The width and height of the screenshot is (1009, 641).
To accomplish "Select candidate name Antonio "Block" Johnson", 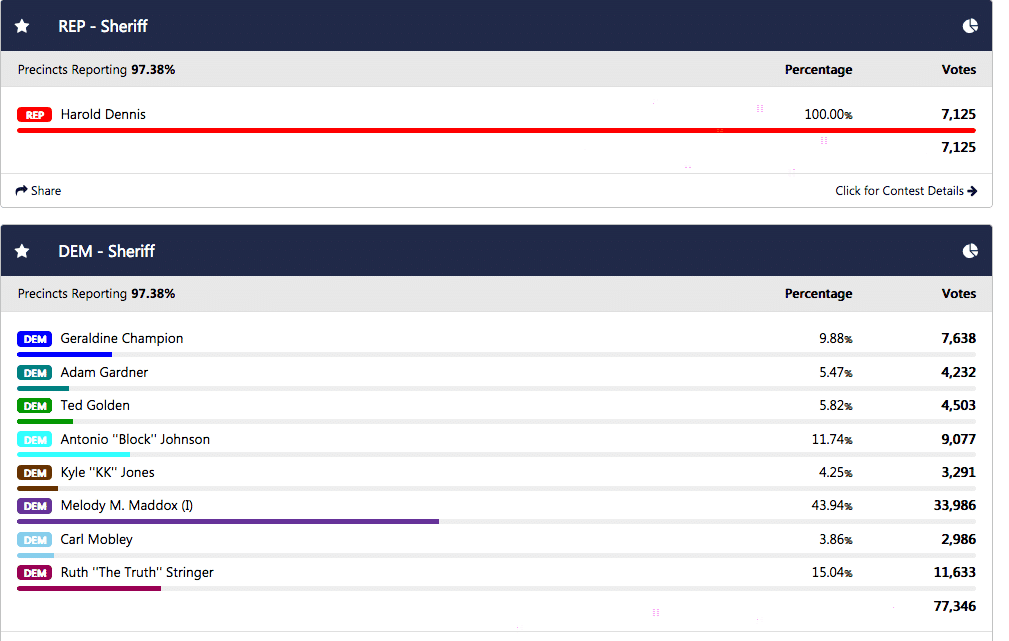I will click(x=135, y=439).
